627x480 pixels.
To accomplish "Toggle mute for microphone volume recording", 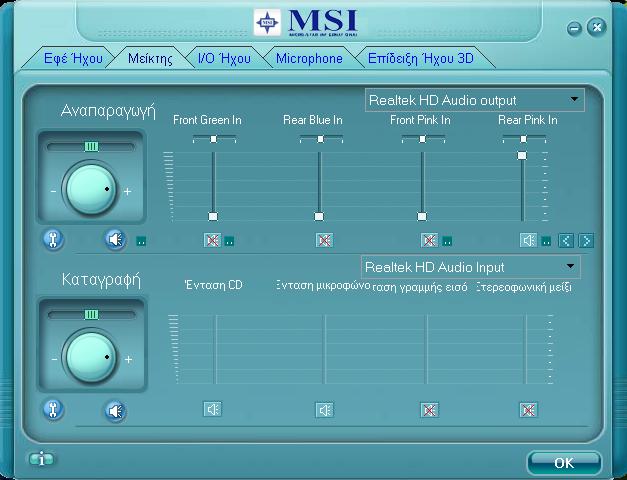I will coord(324,410).
